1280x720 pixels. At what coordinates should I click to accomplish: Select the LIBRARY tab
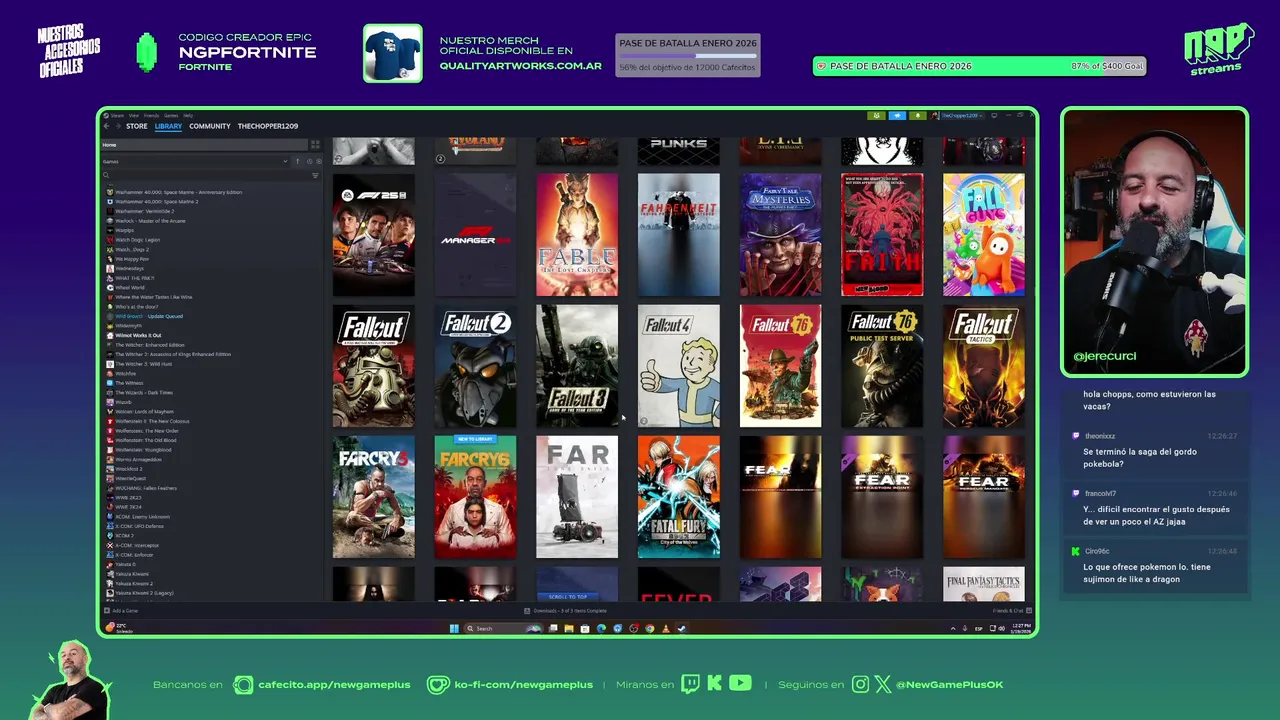(x=168, y=126)
